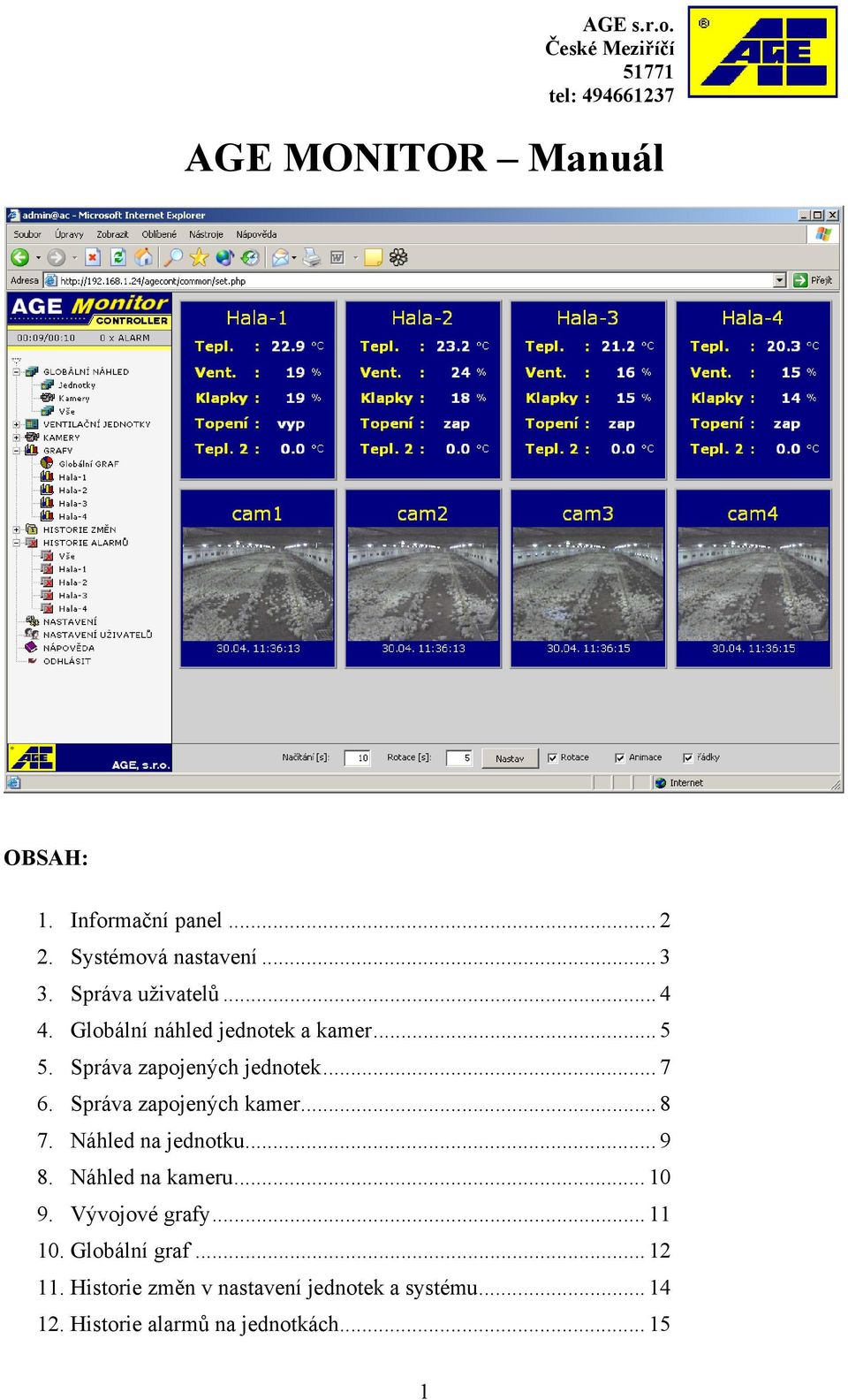Open the Mail icon dropdown arrow
This screenshot has height=1400, width=848.
pos(294,258)
